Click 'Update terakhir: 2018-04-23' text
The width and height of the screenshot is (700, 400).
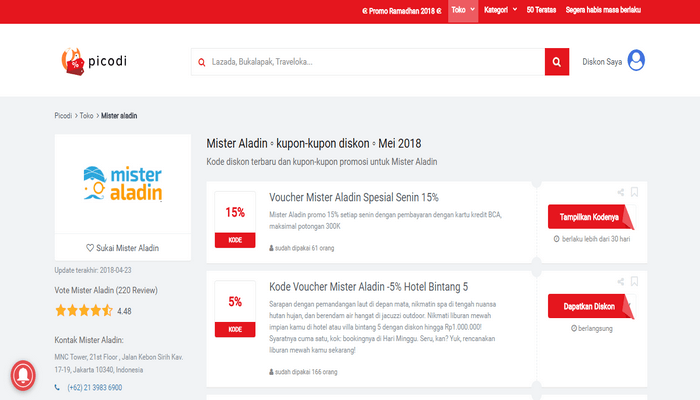93,270
